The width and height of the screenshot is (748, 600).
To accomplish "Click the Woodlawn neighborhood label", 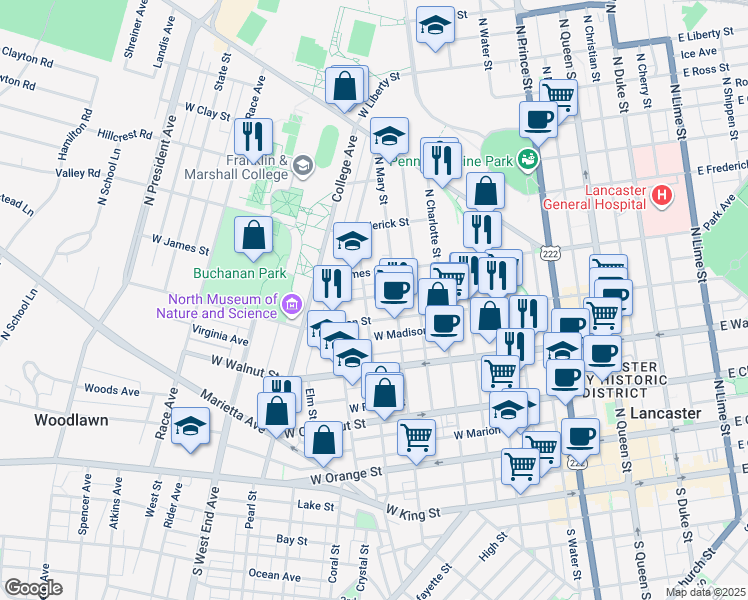I will point(71,420).
